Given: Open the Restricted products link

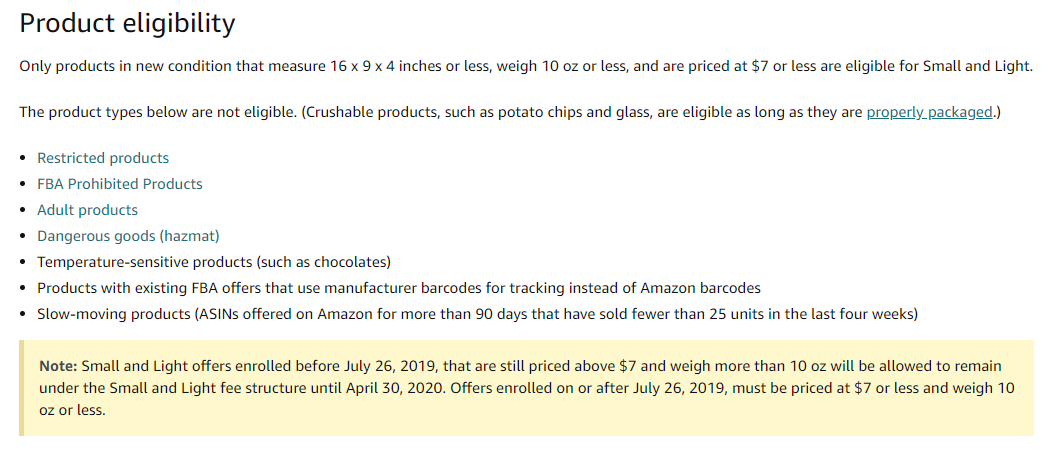Looking at the screenshot, I should pyautogui.click(x=103, y=158).
